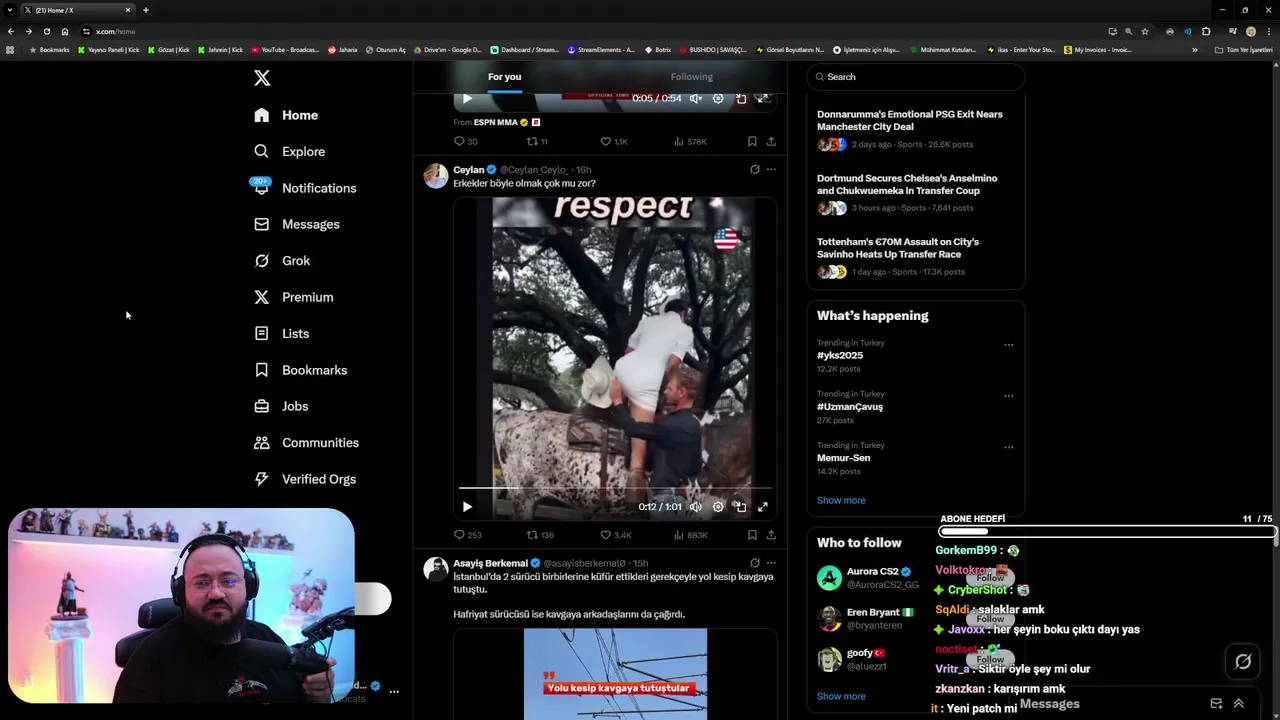Open Explore from the sidebar

pyautogui.click(x=289, y=151)
